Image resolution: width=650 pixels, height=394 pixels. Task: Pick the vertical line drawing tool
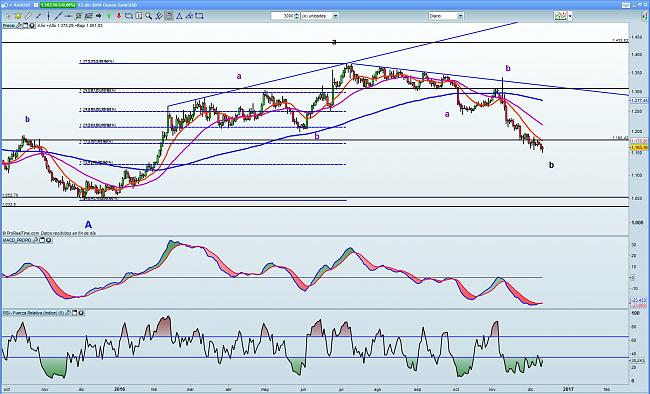point(49,16)
